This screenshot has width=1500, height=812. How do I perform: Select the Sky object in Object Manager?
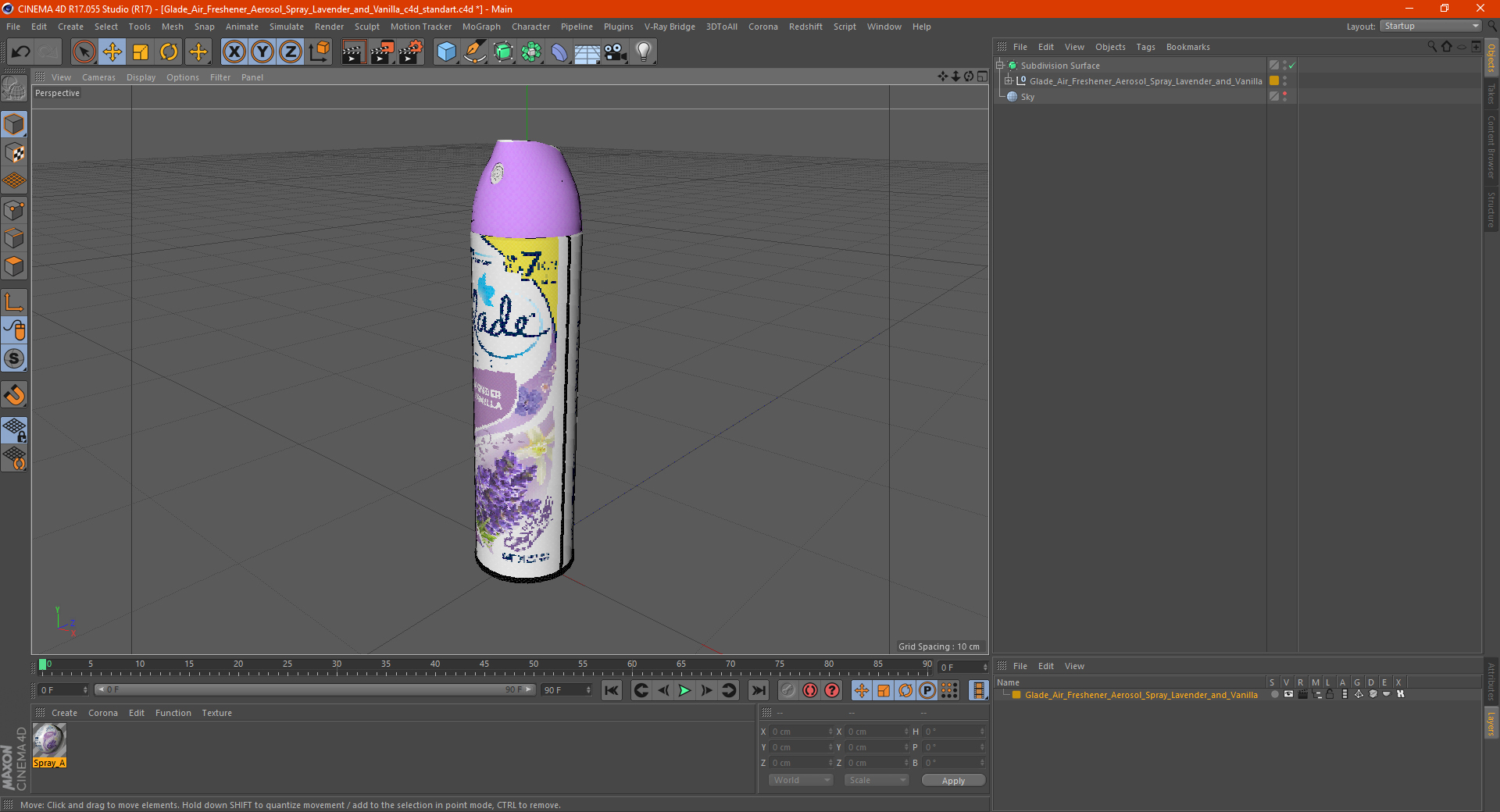1027,97
